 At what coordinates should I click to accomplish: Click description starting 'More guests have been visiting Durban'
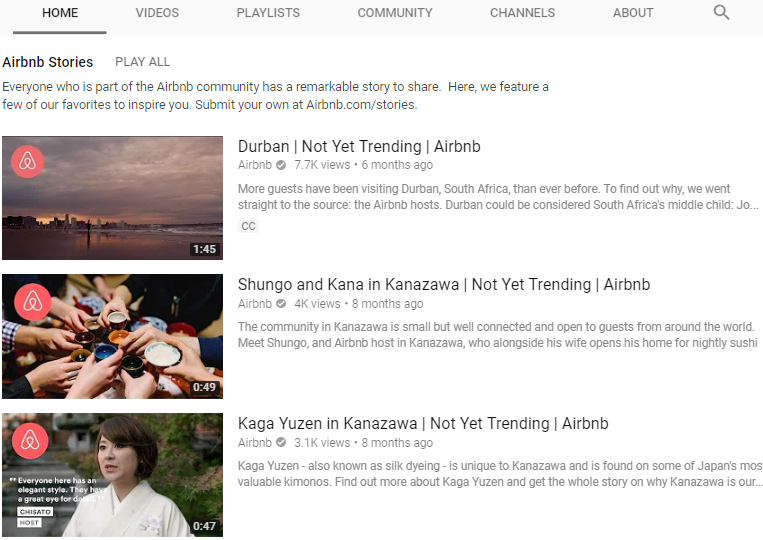pyautogui.click(x=498, y=197)
